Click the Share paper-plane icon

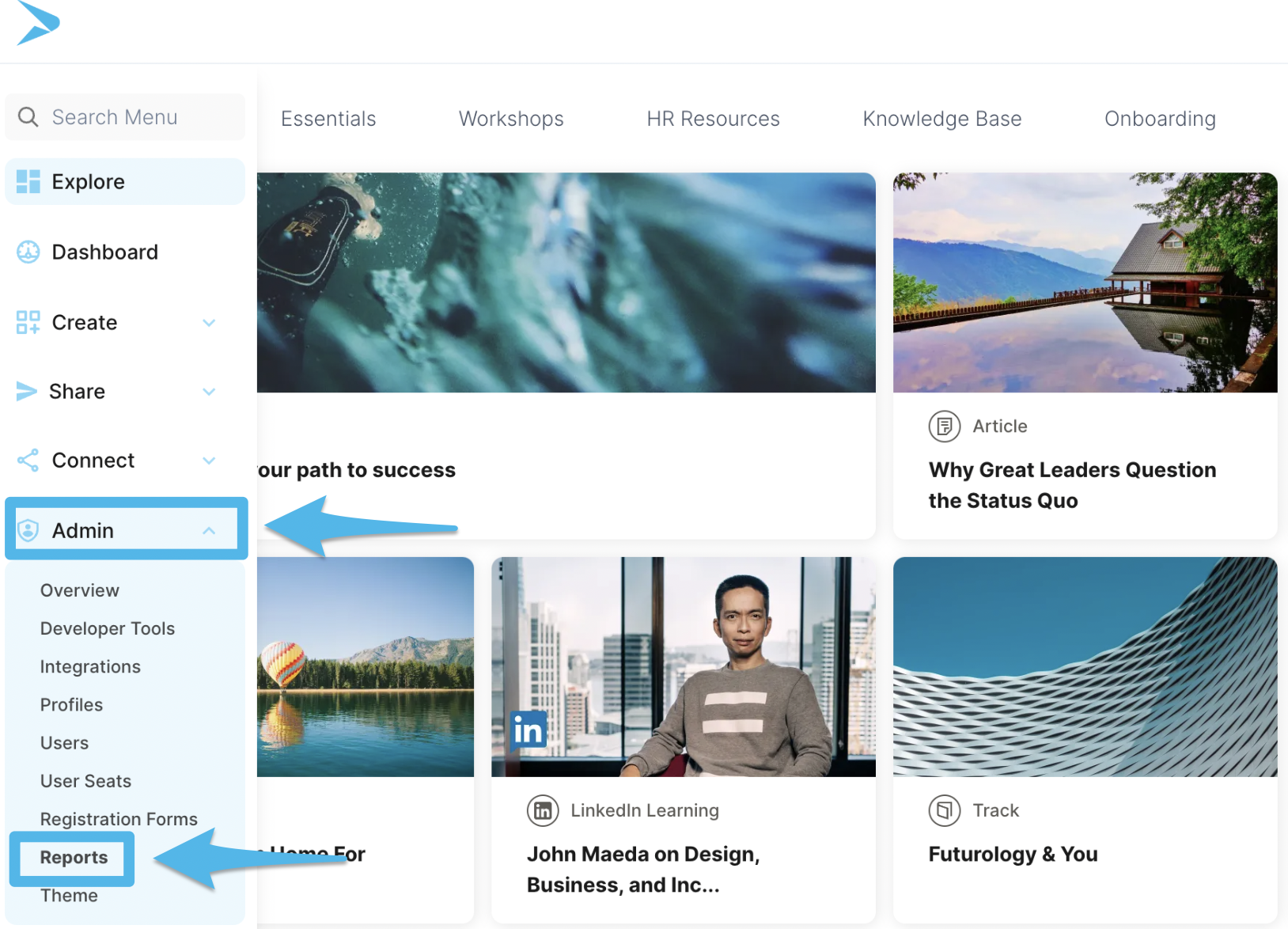27,391
